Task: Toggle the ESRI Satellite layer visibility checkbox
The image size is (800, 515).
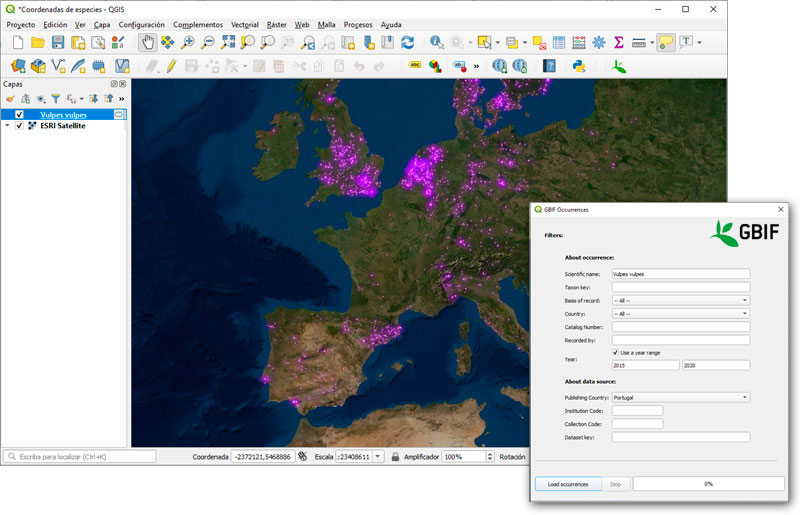Action: [19, 126]
